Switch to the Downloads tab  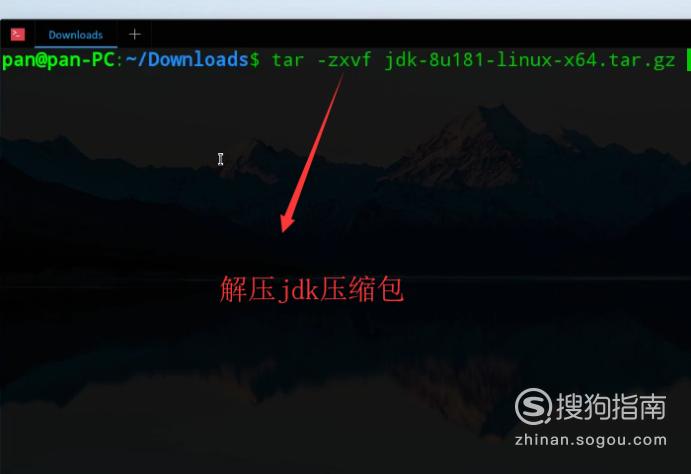(75, 35)
